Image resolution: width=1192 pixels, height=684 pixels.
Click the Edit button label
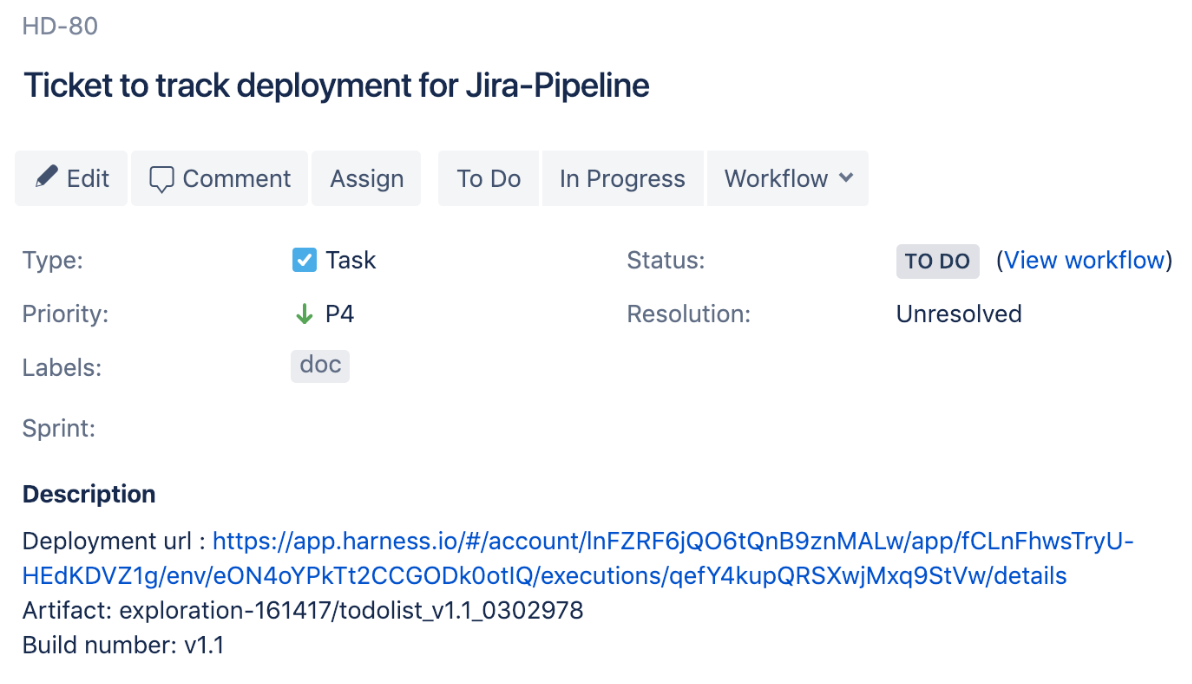[x=87, y=179]
